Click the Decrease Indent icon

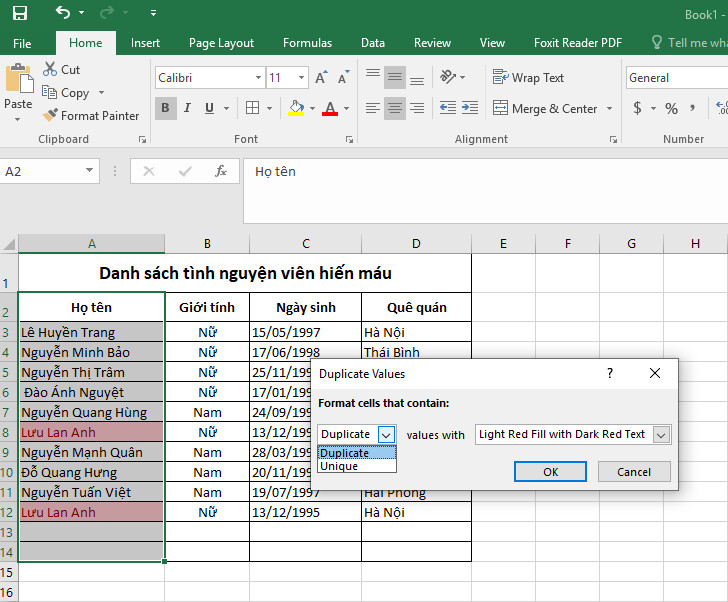447,108
